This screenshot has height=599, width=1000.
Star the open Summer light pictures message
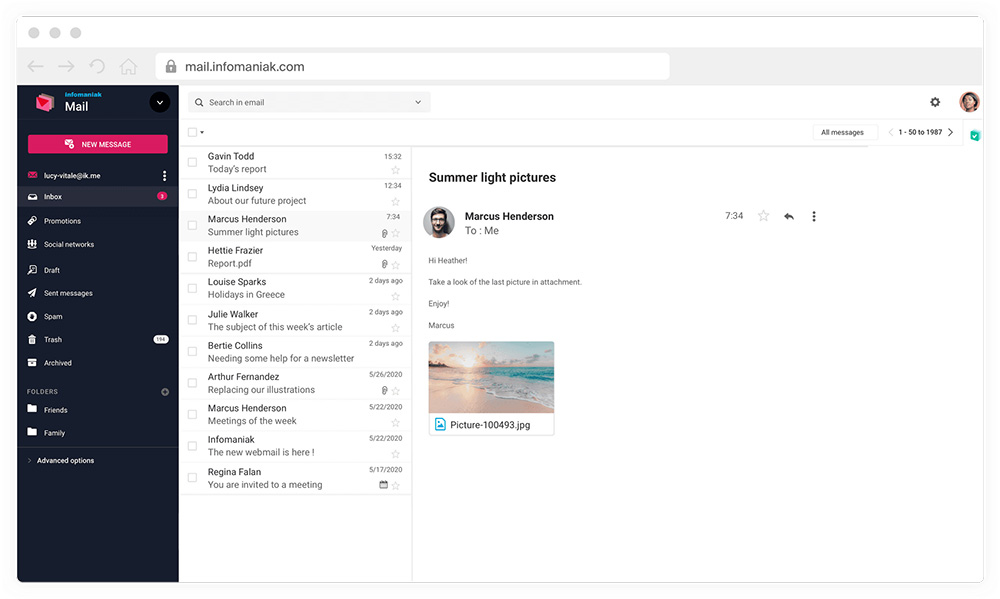(x=763, y=216)
